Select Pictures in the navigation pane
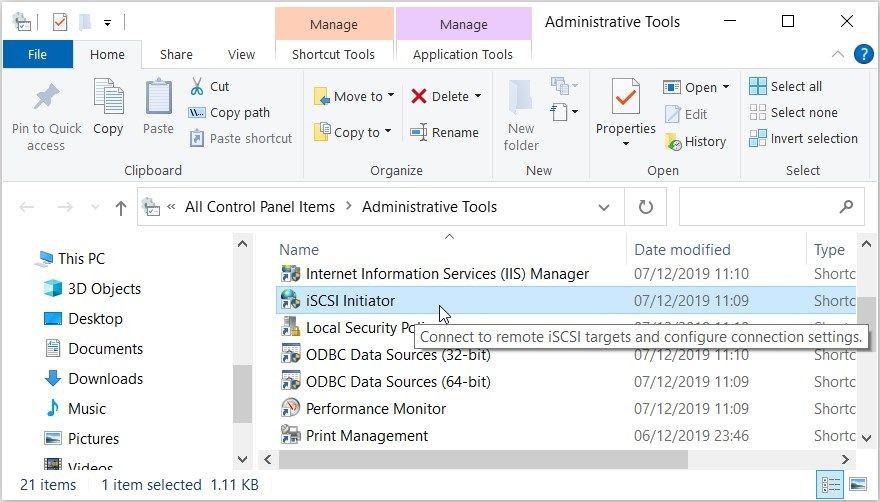The width and height of the screenshot is (880, 502). point(82,438)
